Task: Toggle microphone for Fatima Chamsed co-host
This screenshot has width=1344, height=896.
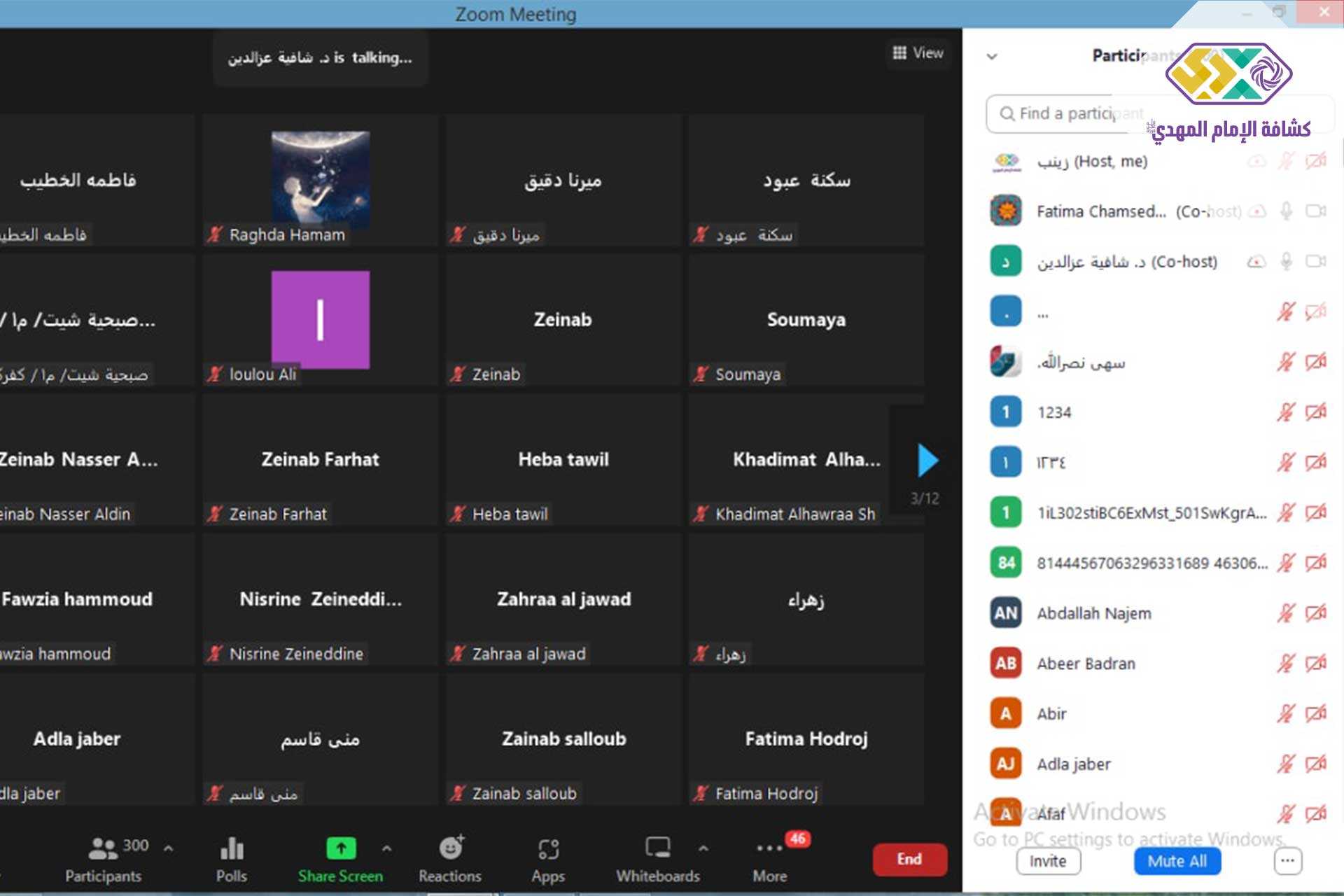Action: click(1286, 211)
